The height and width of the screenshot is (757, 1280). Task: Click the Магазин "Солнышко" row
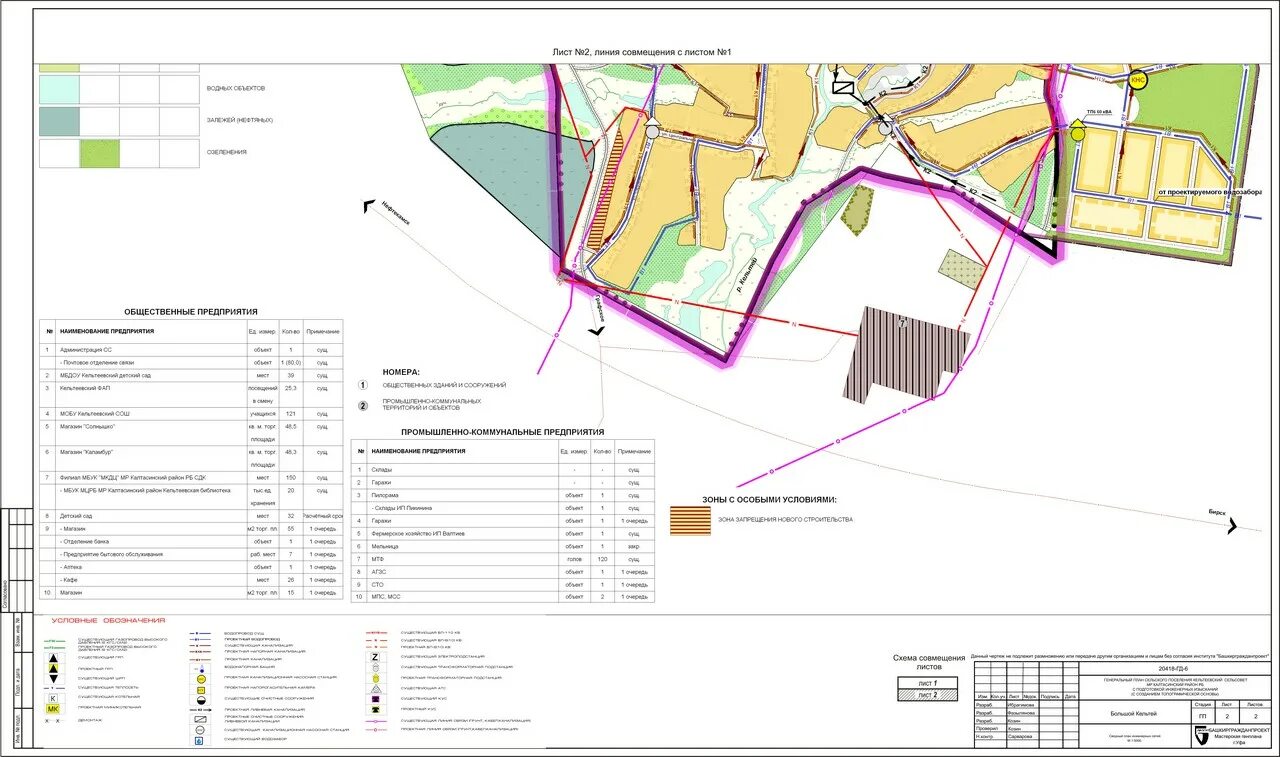[x=191, y=432]
